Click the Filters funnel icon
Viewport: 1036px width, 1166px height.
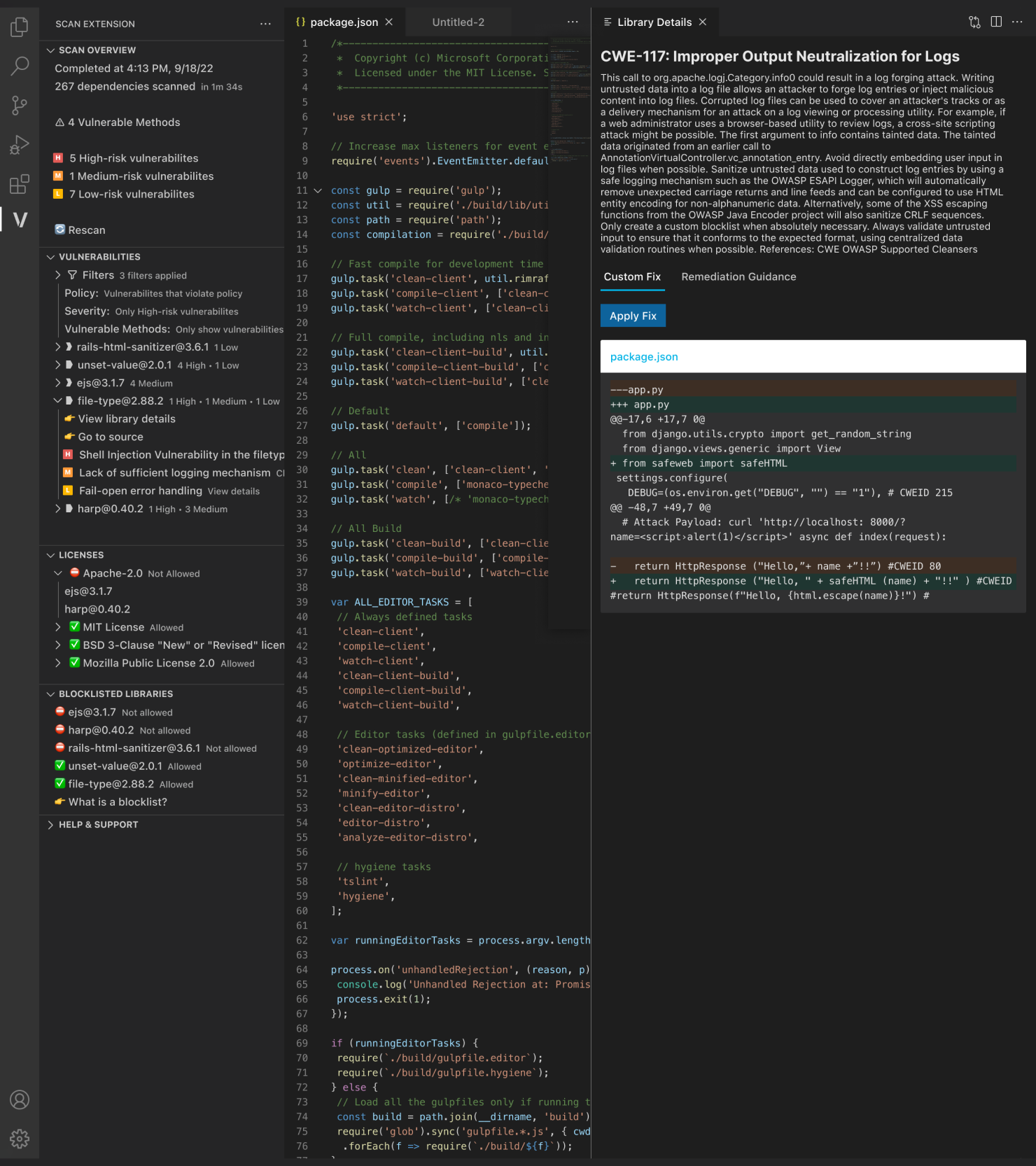(x=72, y=275)
